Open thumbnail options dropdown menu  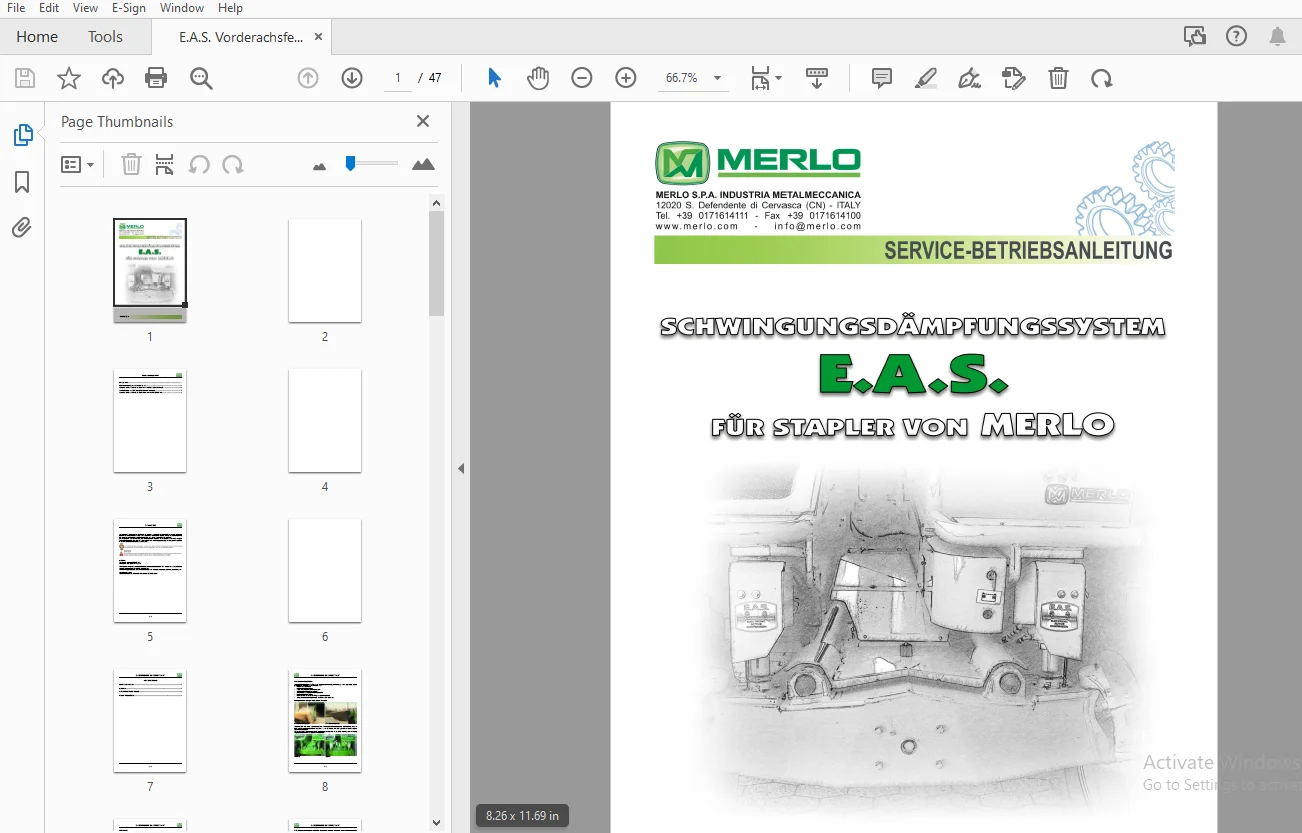tap(78, 165)
